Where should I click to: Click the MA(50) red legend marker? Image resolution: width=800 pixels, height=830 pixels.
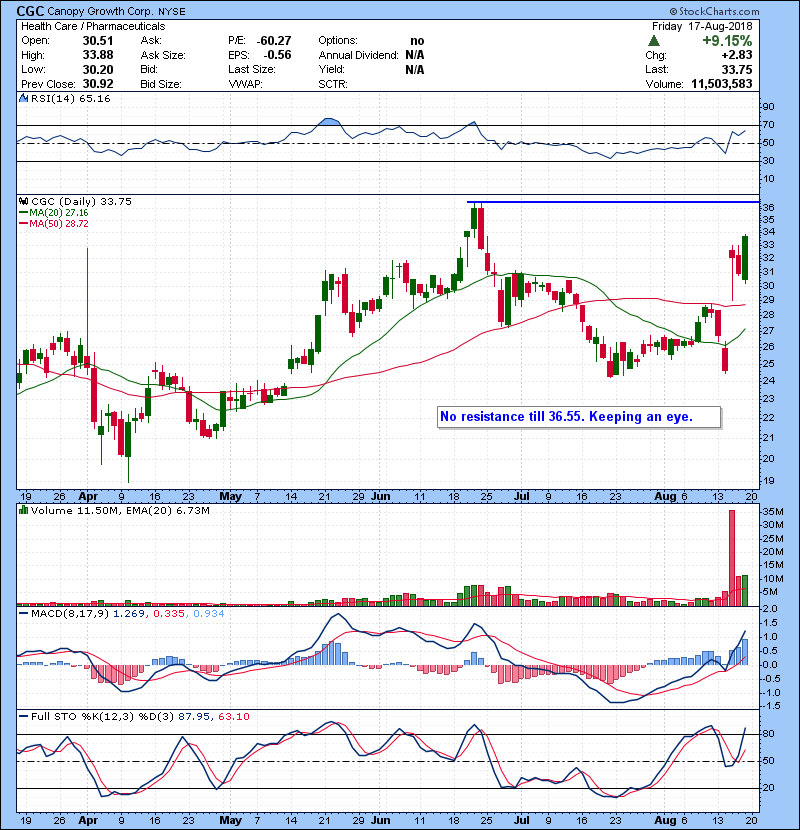coord(24,226)
